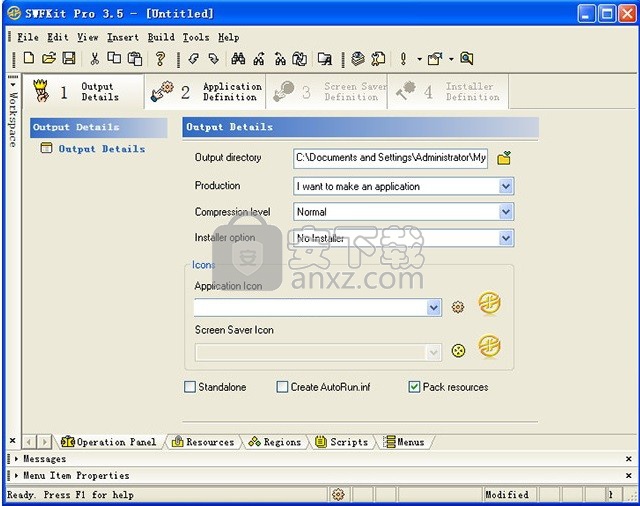Image resolution: width=640 pixels, height=506 pixels.
Task: Open dropdown arrow next to exclamation icon
Action: pos(419,59)
